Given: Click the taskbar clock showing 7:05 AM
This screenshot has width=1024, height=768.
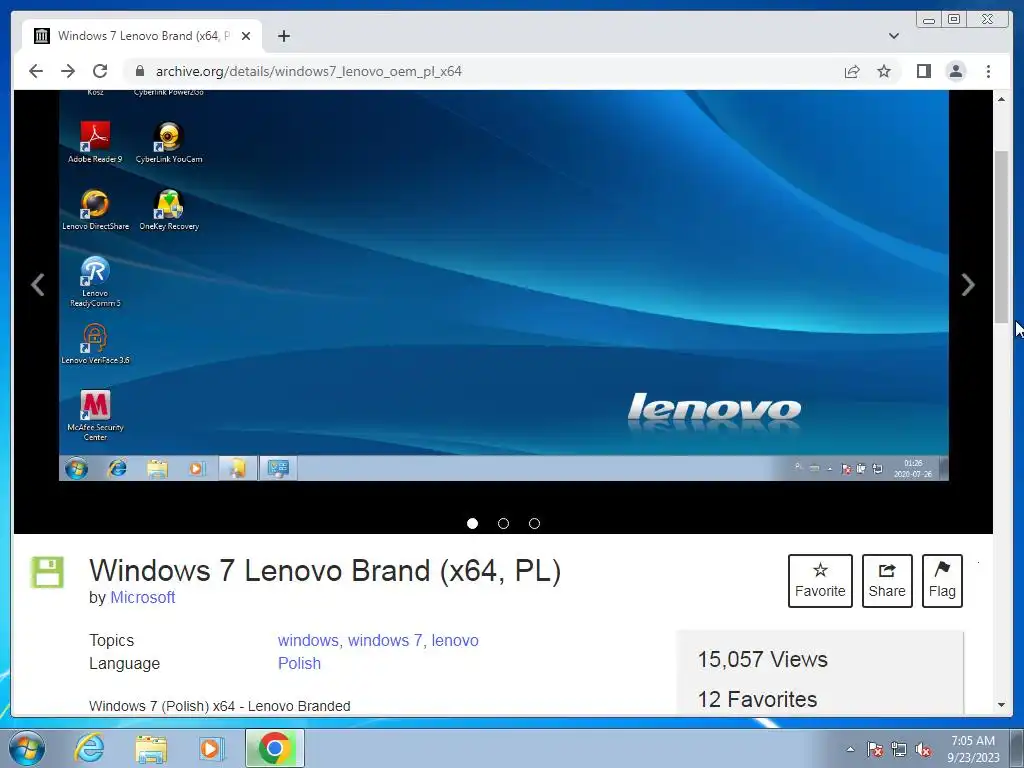Looking at the screenshot, I should [973, 749].
